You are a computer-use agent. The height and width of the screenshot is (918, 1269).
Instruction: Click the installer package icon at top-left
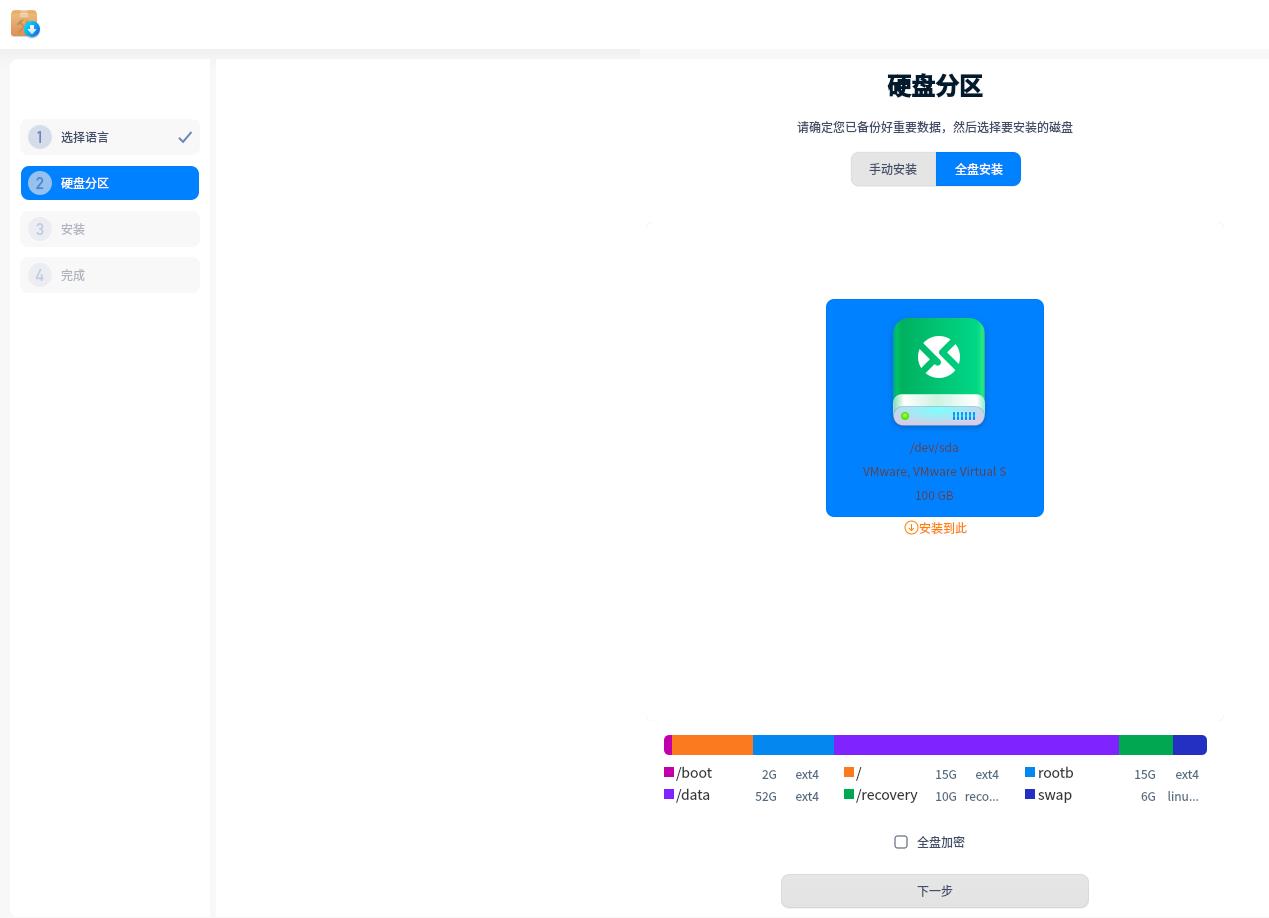(24, 24)
